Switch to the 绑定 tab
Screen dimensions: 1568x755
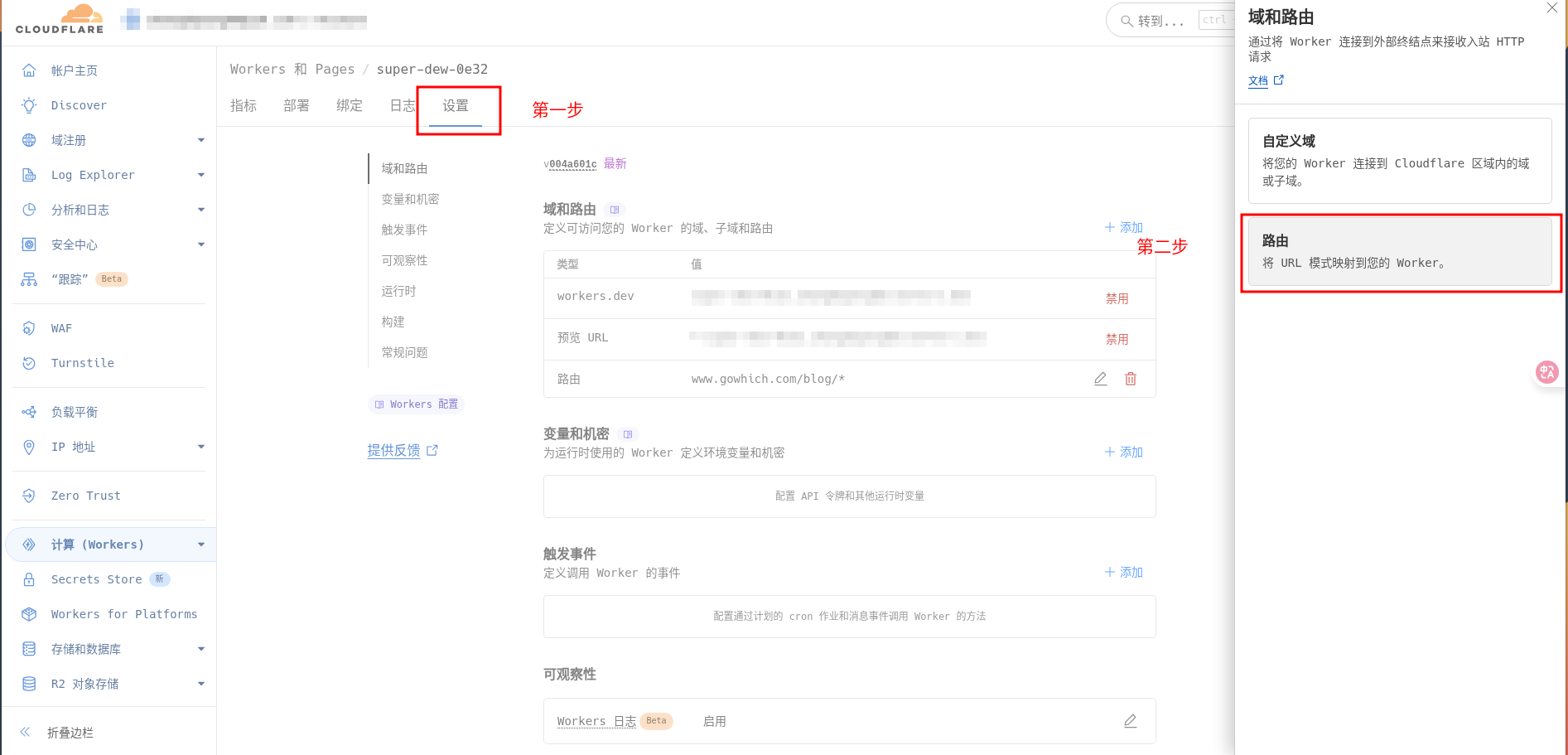click(350, 105)
